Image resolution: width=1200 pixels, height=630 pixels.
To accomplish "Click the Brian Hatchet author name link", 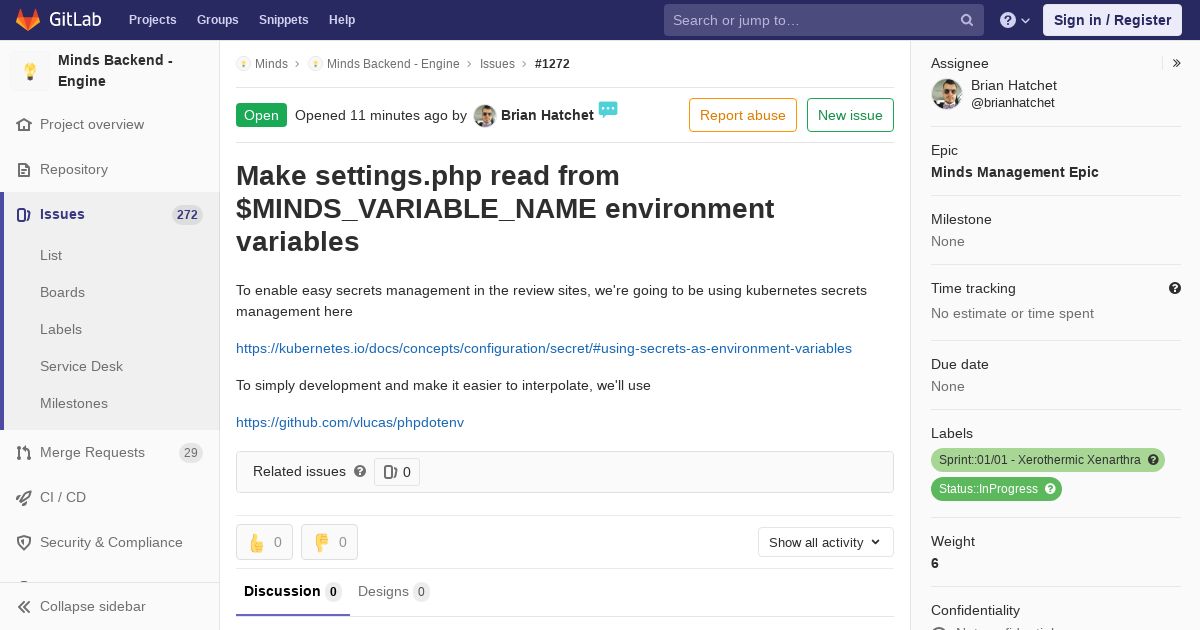I will (547, 115).
